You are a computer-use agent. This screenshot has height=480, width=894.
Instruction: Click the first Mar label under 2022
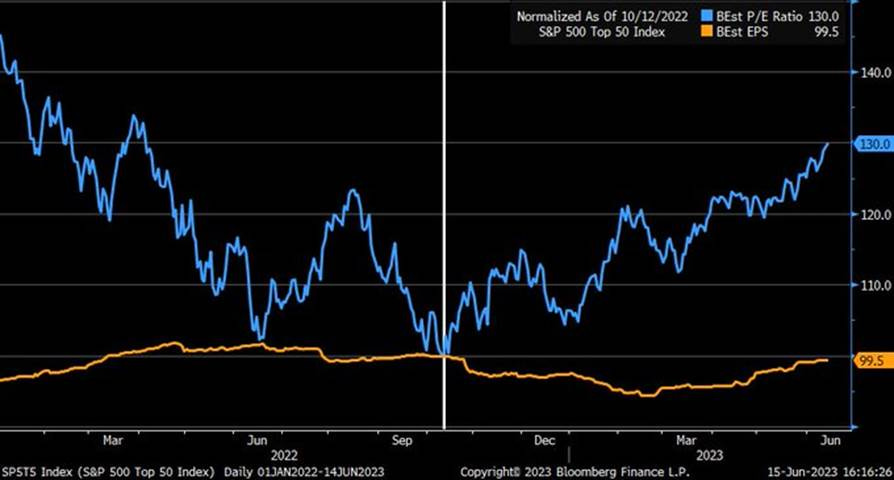click(113, 441)
